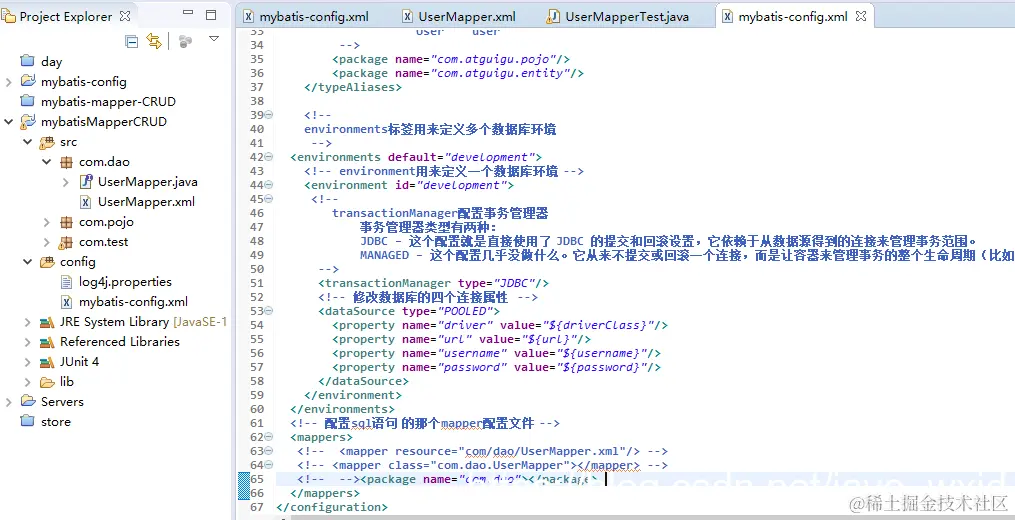Click the UserMapper.java interface file icon
Image resolution: width=1015 pixels, height=520 pixels.
click(86, 181)
